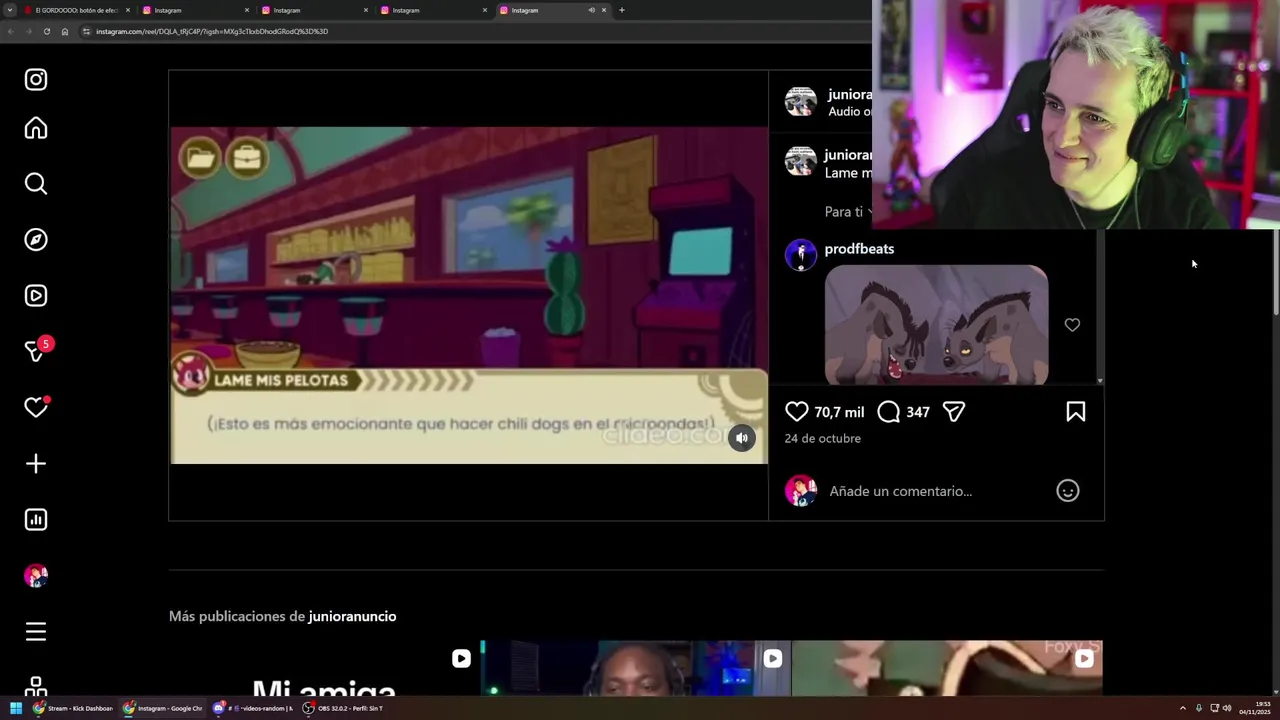This screenshot has width=1280, height=720.
Task: Open Notifications heart in sidebar
Action: pyautogui.click(x=36, y=407)
